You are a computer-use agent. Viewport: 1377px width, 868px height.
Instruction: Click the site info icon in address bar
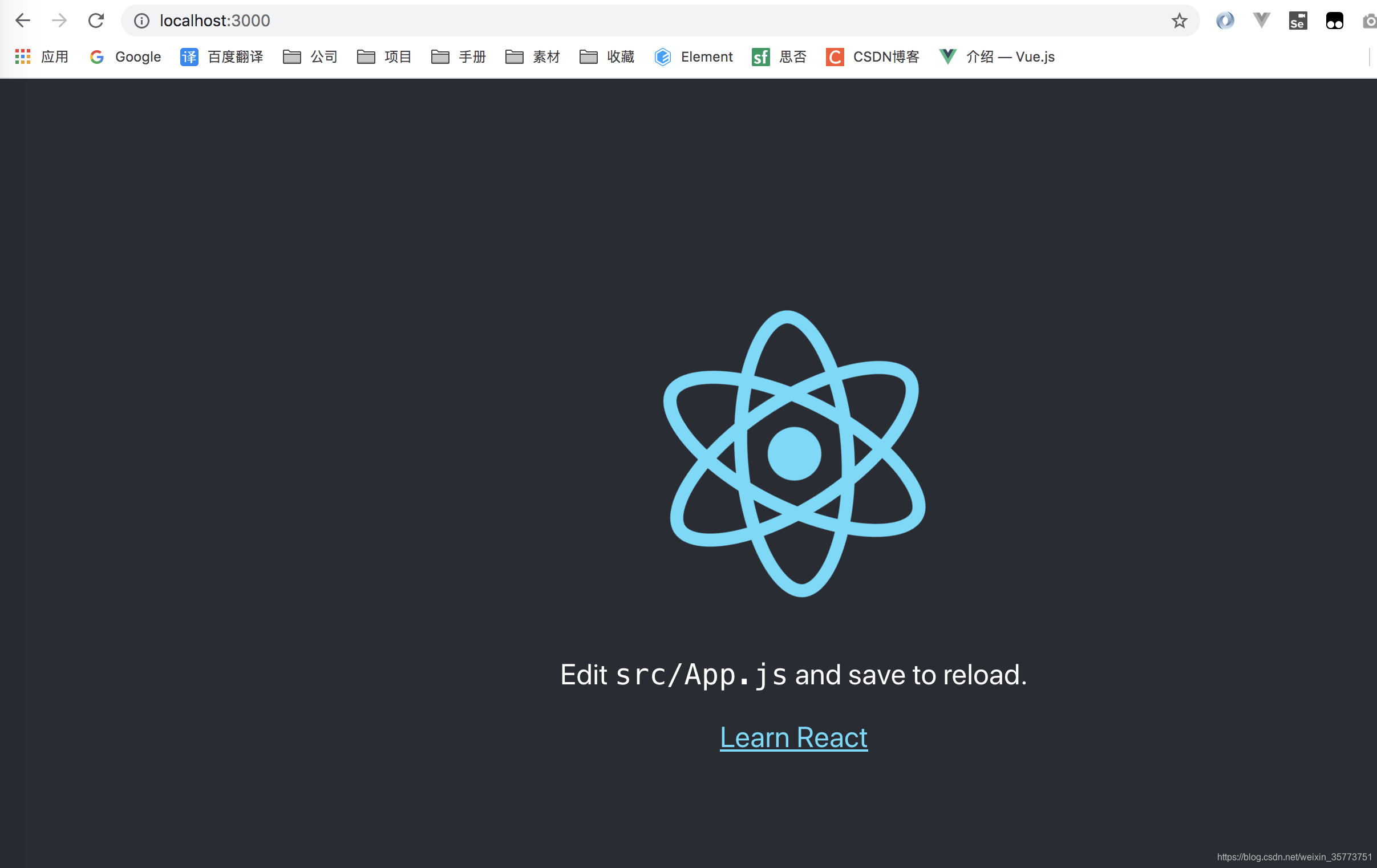point(141,21)
